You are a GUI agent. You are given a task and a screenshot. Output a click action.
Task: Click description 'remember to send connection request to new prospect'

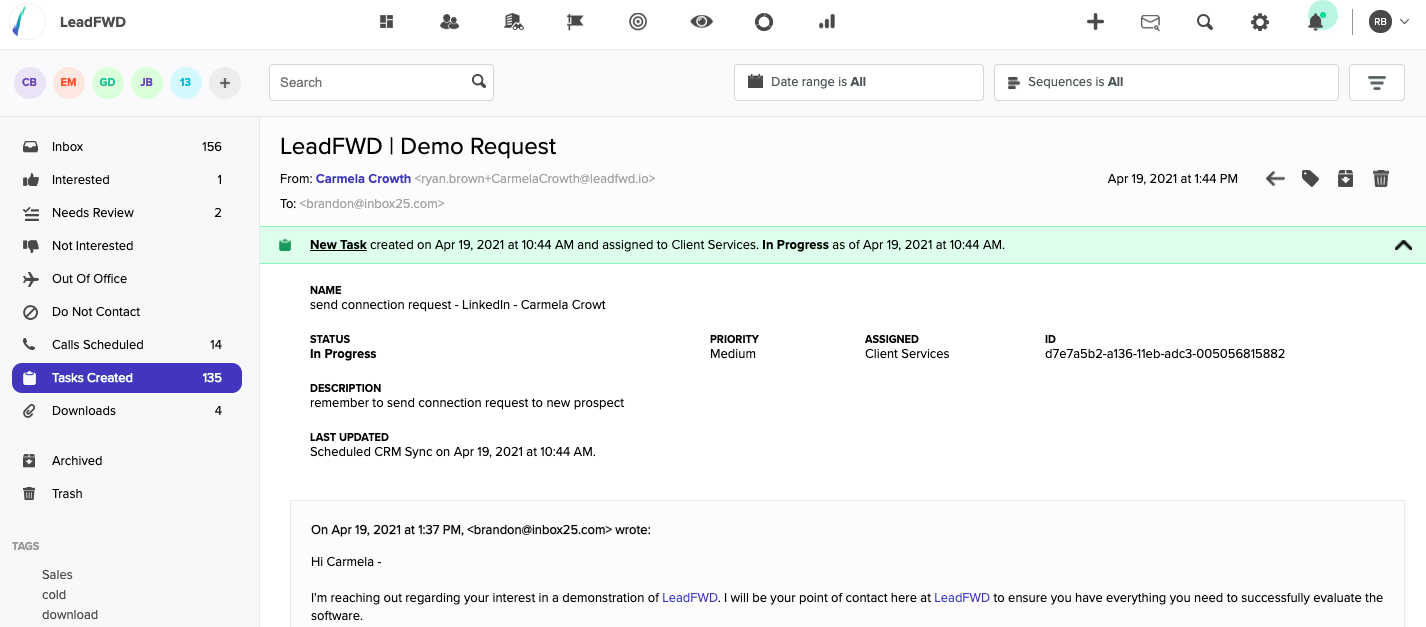[467, 403]
